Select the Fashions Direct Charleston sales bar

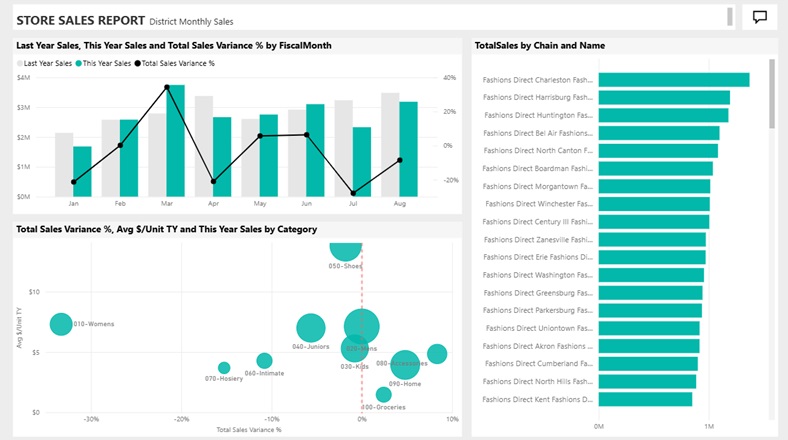pos(673,80)
